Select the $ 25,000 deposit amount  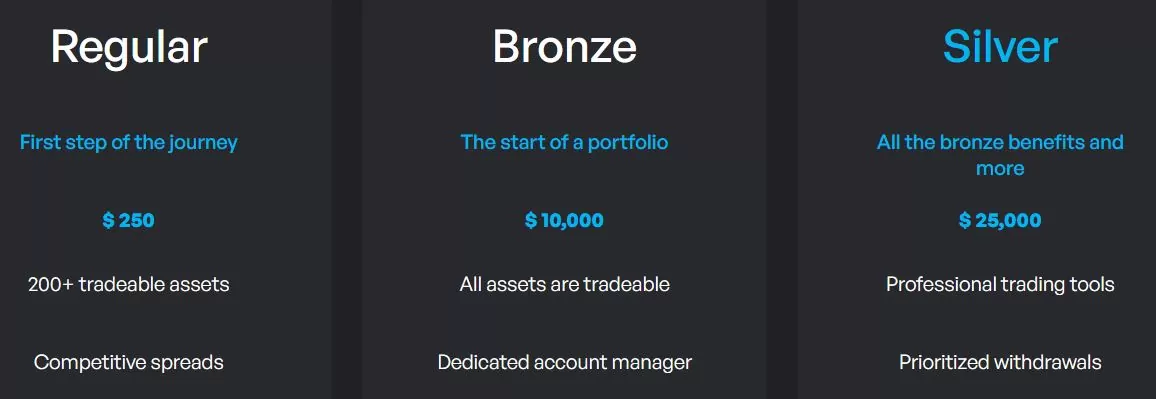point(1000,220)
